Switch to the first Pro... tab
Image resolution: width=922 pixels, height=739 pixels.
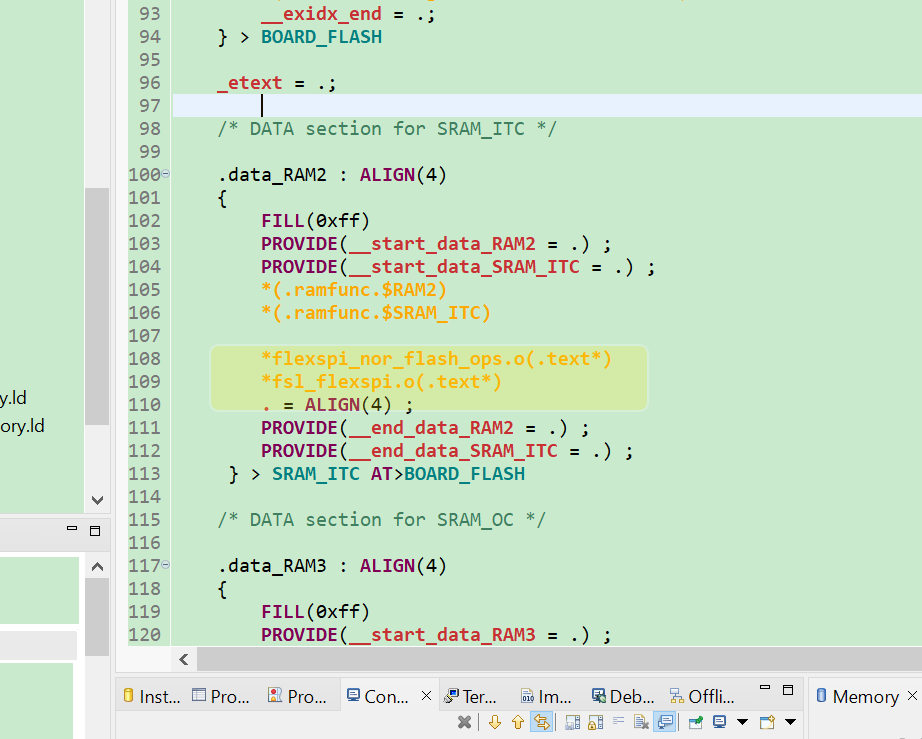pos(221,696)
